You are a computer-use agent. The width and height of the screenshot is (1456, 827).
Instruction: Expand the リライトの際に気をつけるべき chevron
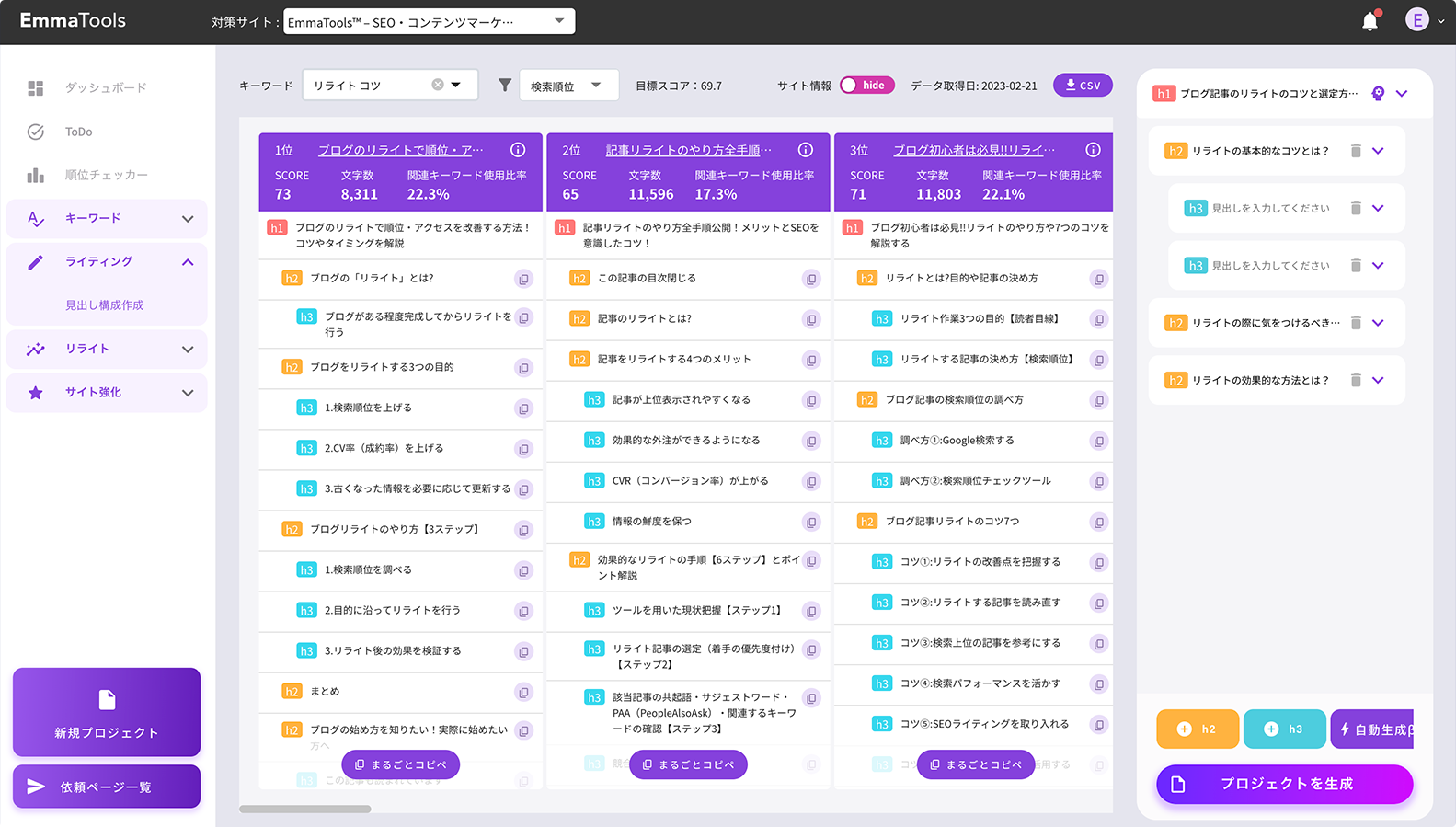[1378, 323]
